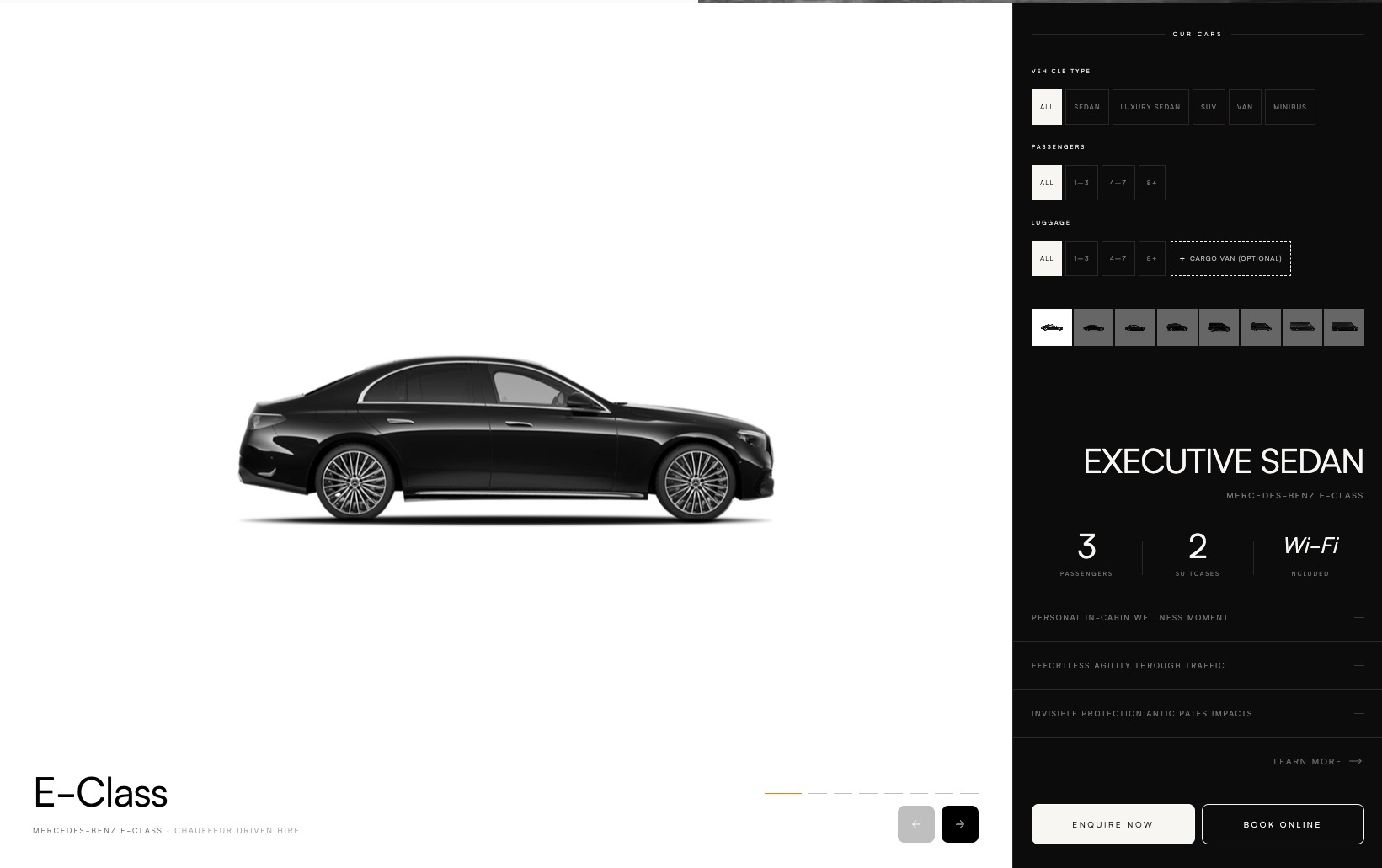Click the arrow icon beside Learn More
Screen dimensions: 1382x868
pos(1356,761)
